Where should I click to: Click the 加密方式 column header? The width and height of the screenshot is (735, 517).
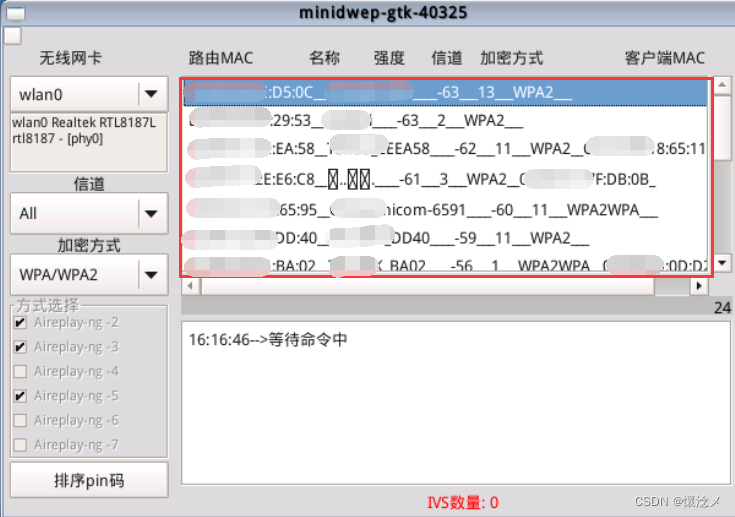511,58
